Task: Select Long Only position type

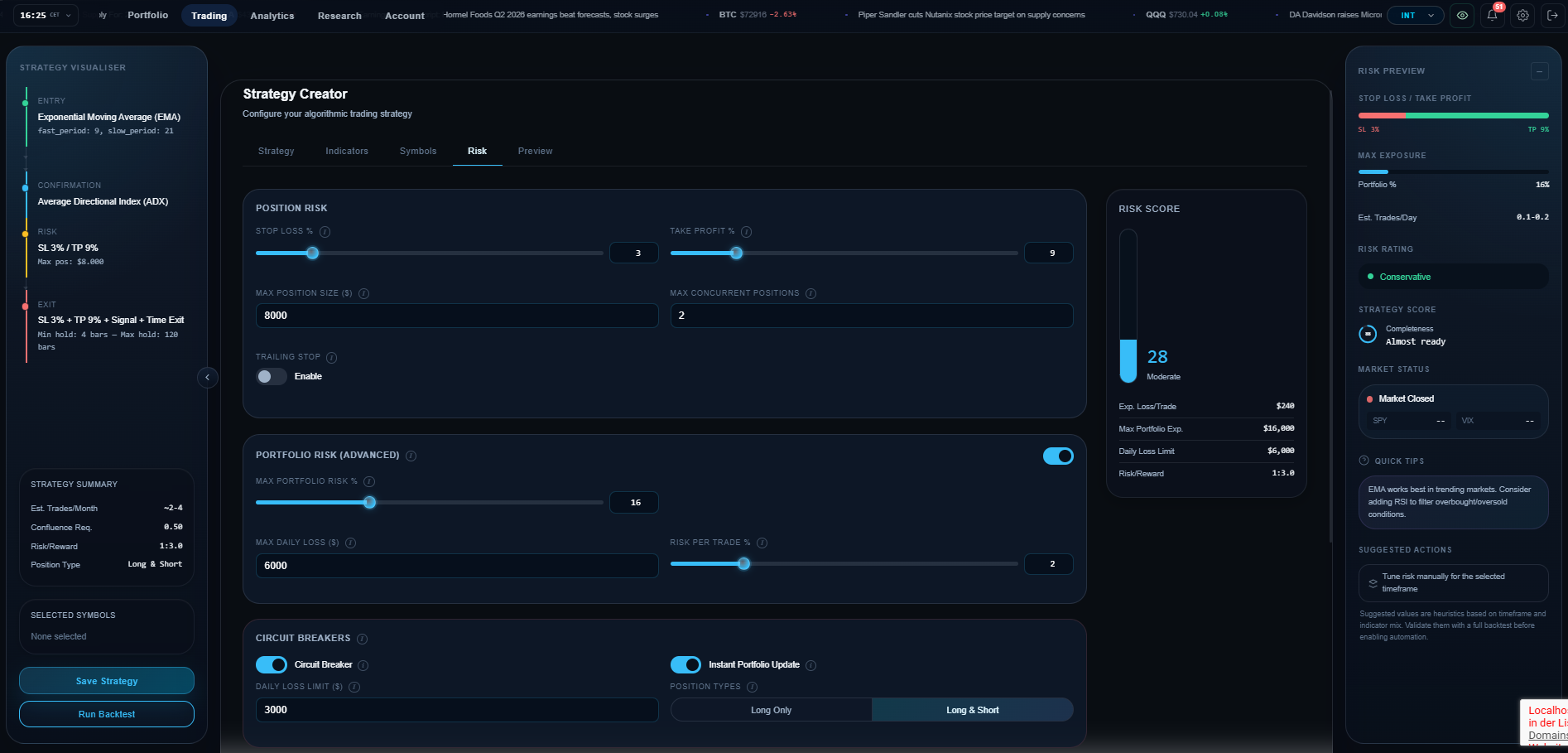Action: coord(771,710)
